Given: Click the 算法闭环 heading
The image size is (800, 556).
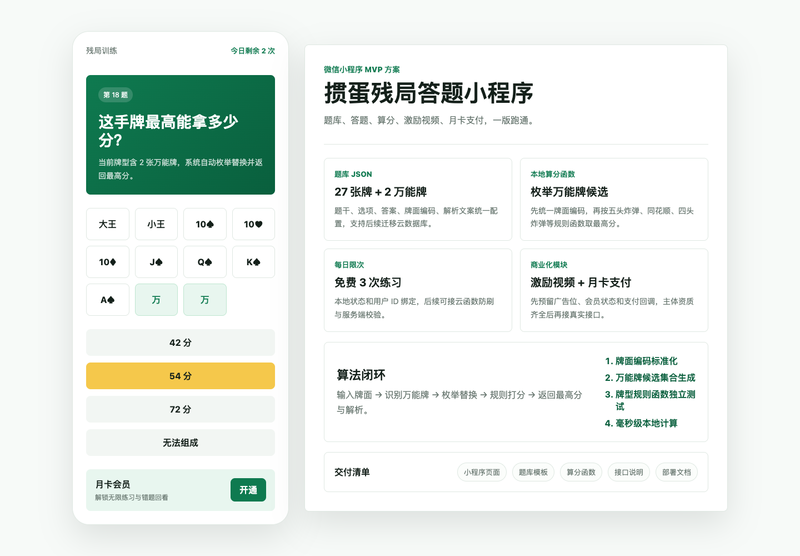Looking at the screenshot, I should tap(361, 375).
